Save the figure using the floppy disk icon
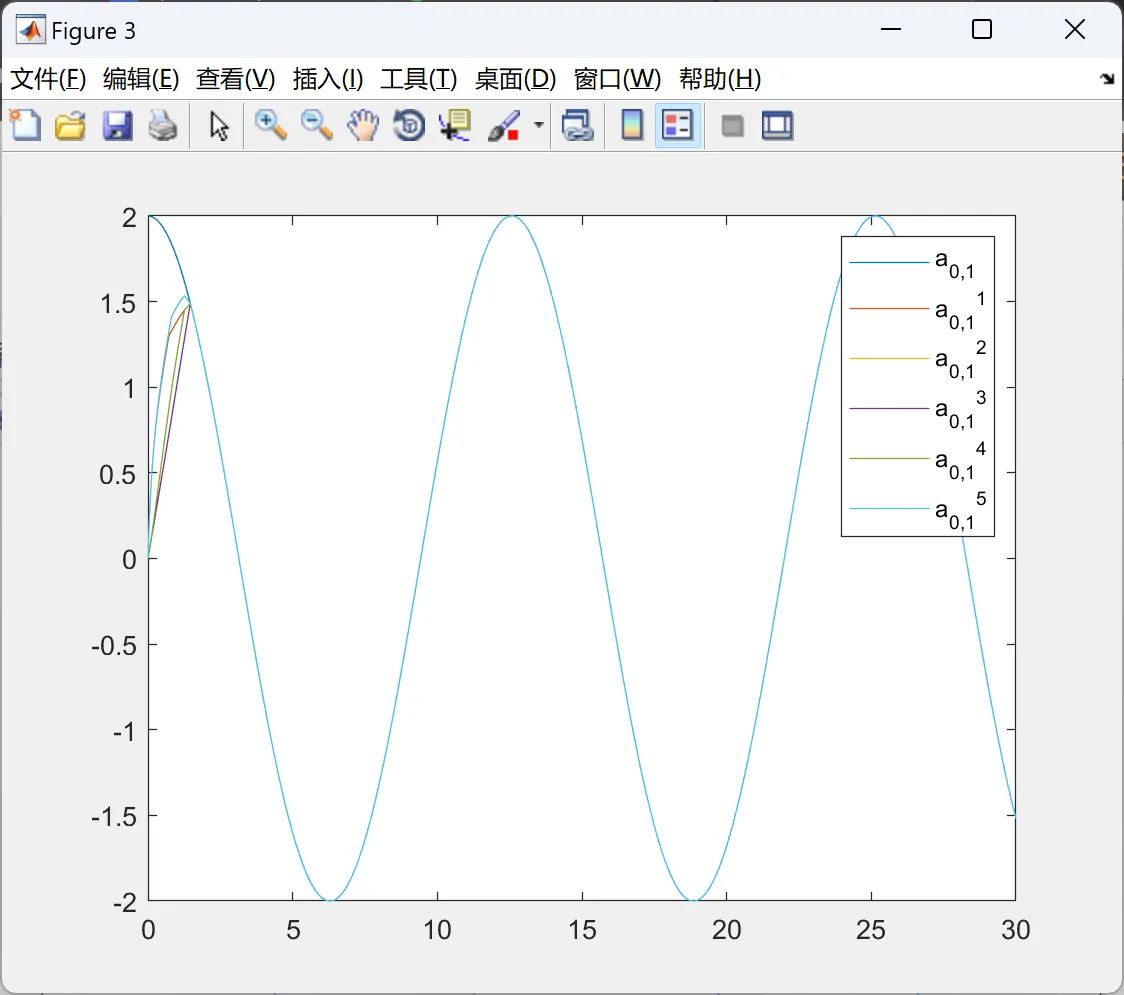 pyautogui.click(x=117, y=125)
